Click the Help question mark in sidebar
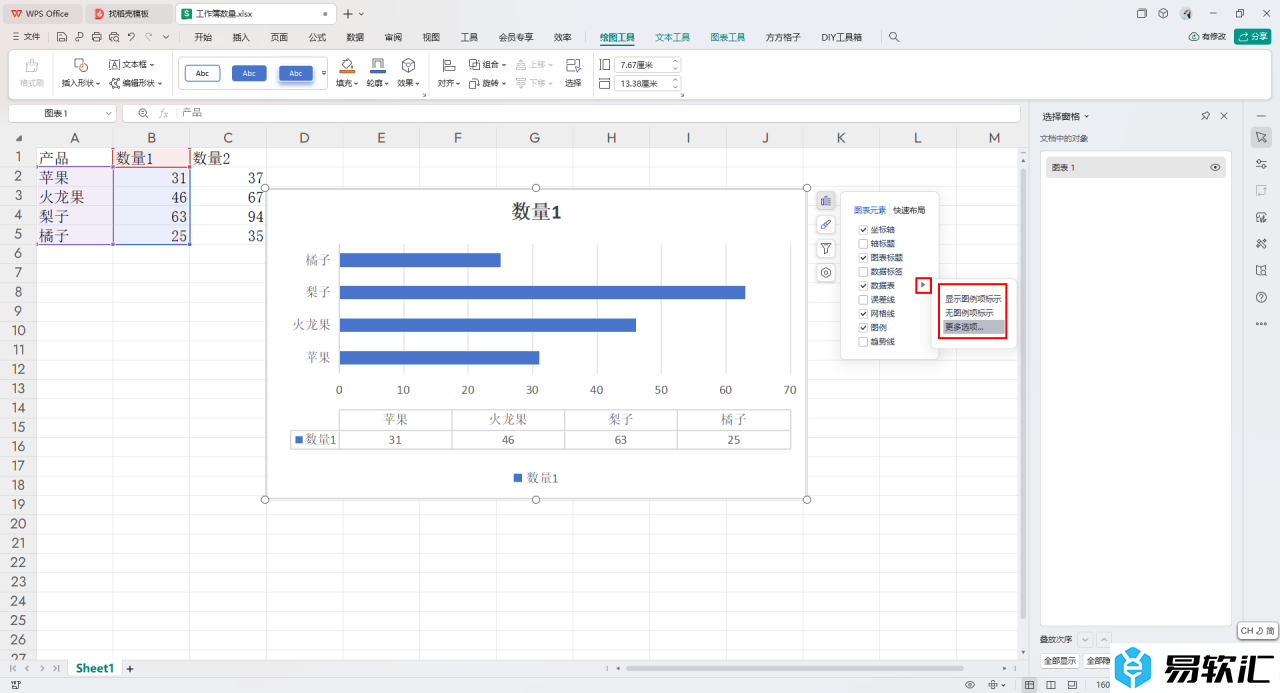1280x693 pixels. pyautogui.click(x=1261, y=297)
